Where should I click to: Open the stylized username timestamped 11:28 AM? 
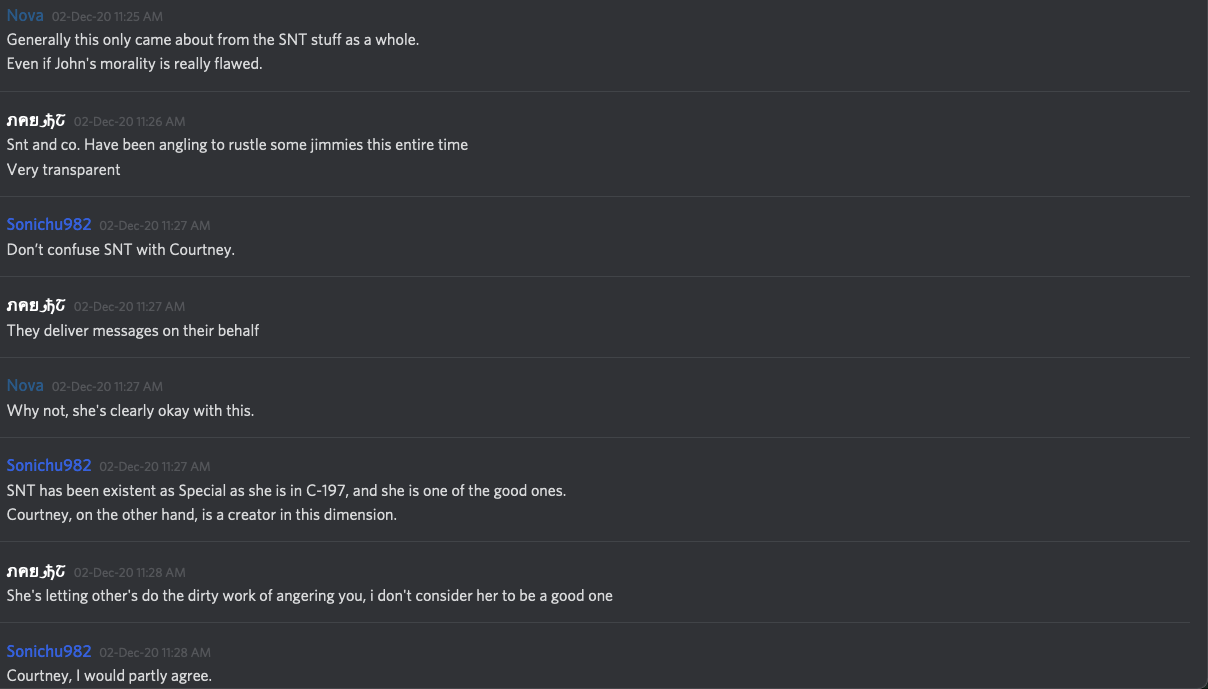pos(36,572)
